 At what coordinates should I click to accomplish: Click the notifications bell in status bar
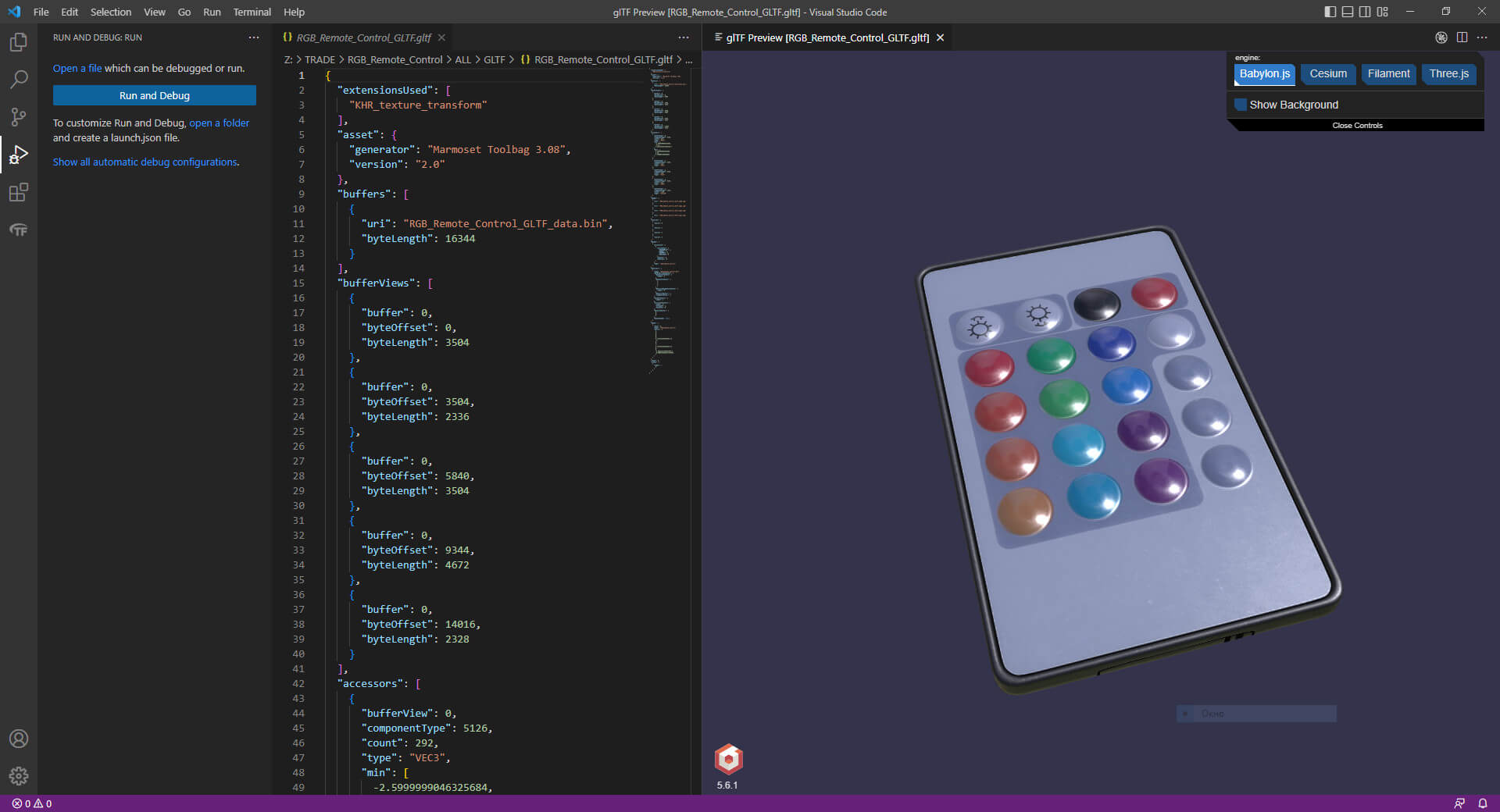point(1482,803)
